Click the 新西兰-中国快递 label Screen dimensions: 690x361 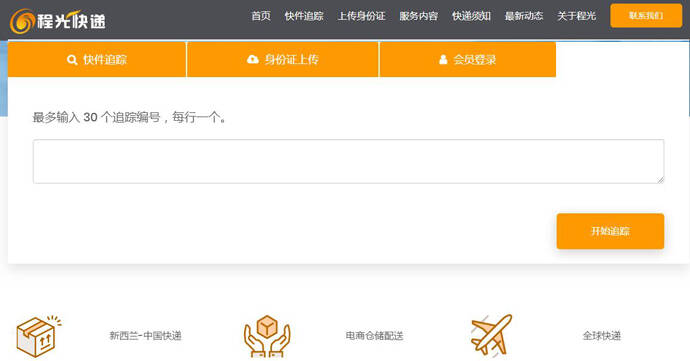145,336
